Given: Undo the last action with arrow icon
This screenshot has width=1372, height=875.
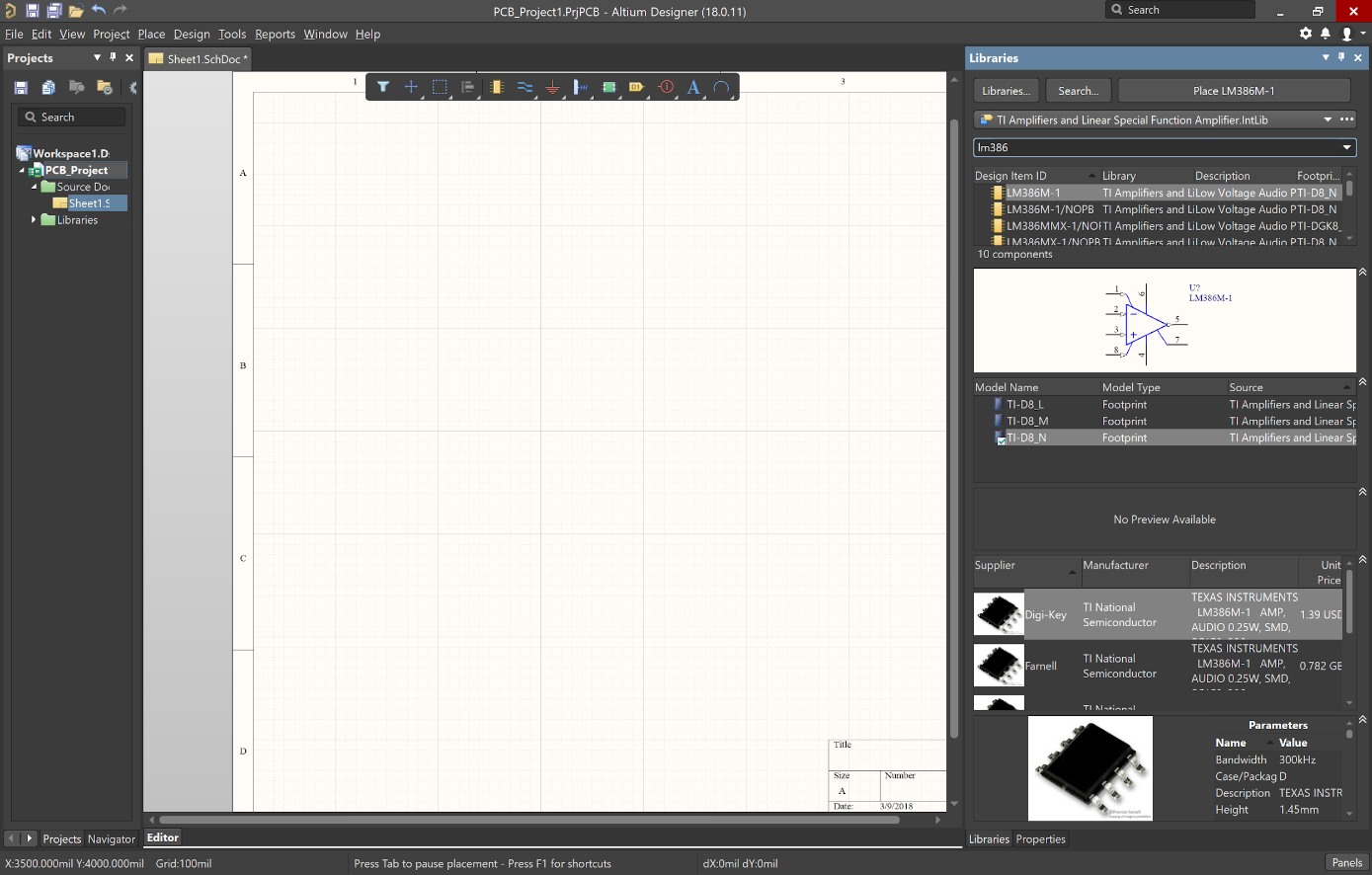Looking at the screenshot, I should pos(99,10).
